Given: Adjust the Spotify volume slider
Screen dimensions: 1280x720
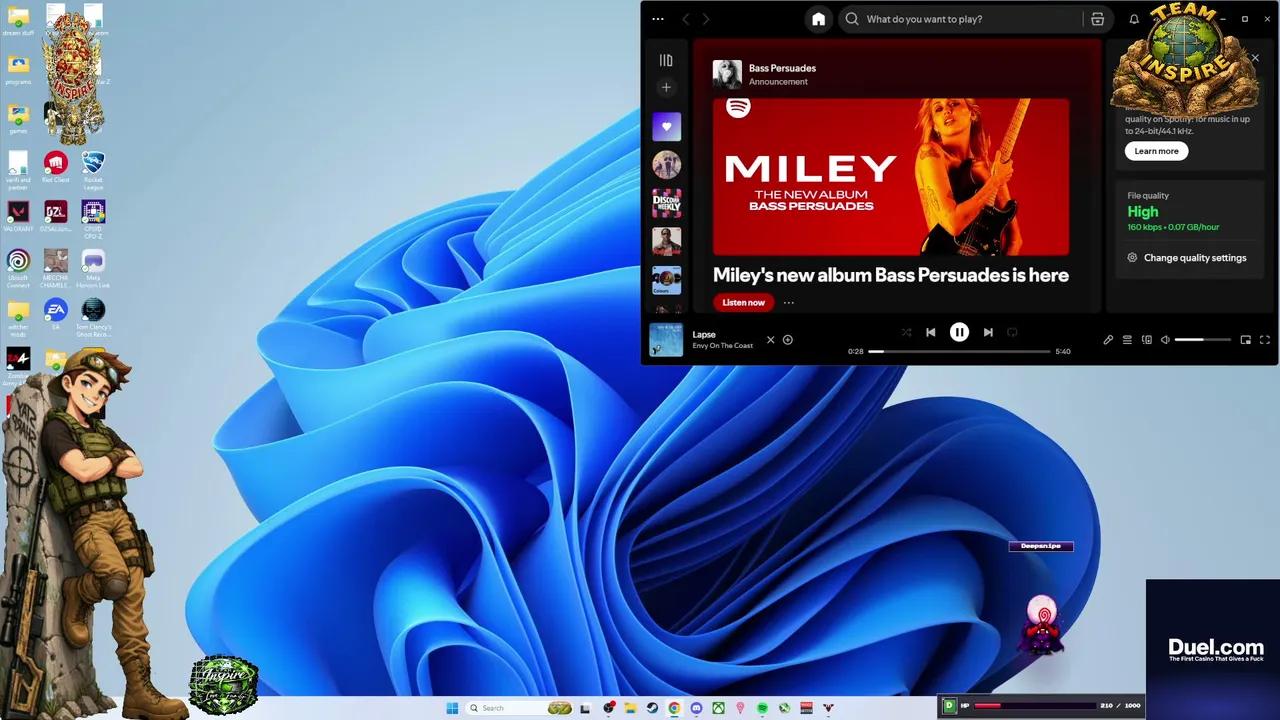Looking at the screenshot, I should tap(1203, 340).
